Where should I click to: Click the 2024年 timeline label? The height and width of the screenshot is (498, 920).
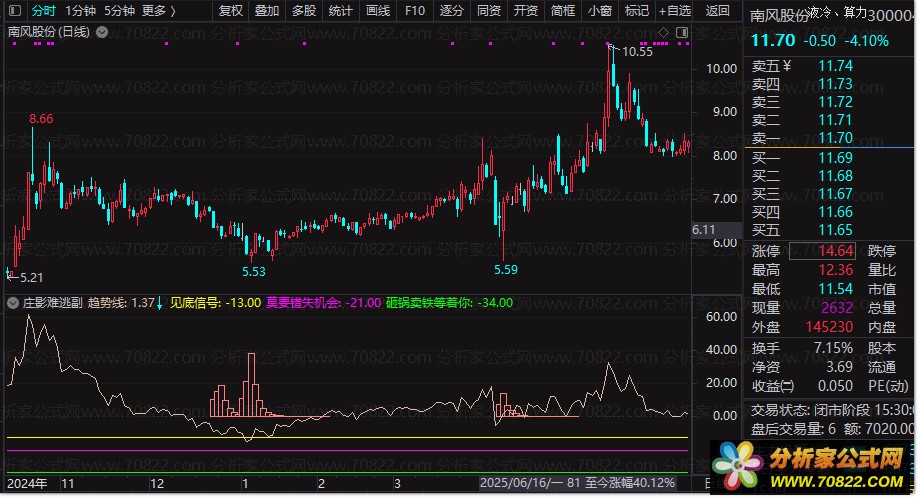(x=27, y=484)
